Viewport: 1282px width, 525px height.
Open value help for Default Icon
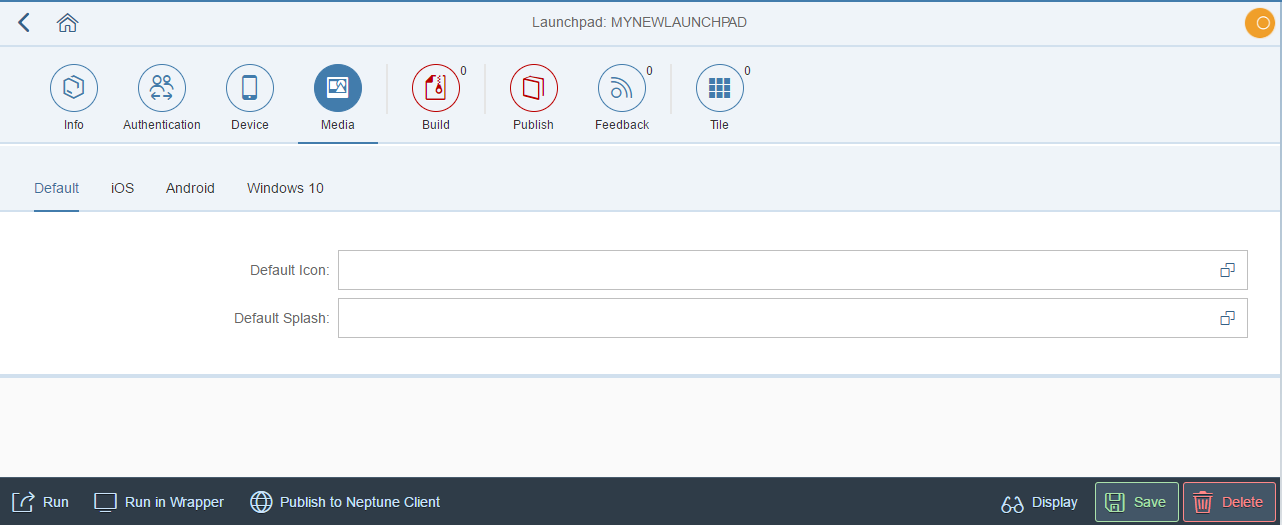point(1227,270)
